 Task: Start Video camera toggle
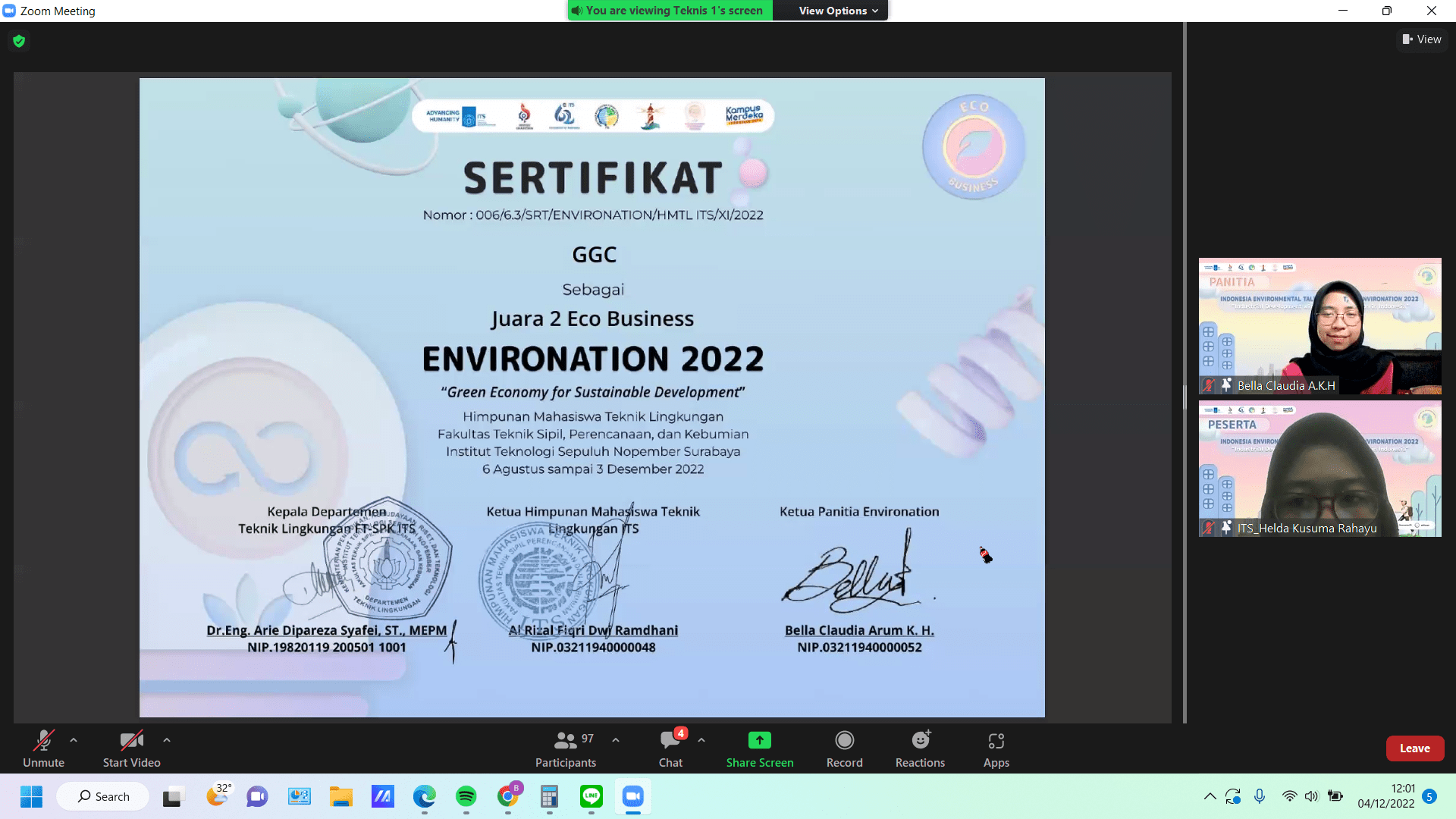pos(131,749)
